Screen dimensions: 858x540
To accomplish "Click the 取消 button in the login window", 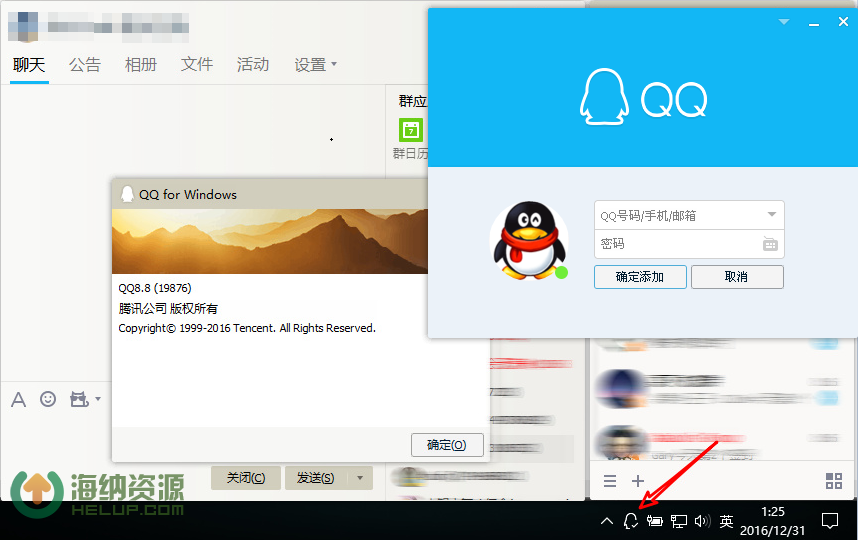I will [737, 277].
